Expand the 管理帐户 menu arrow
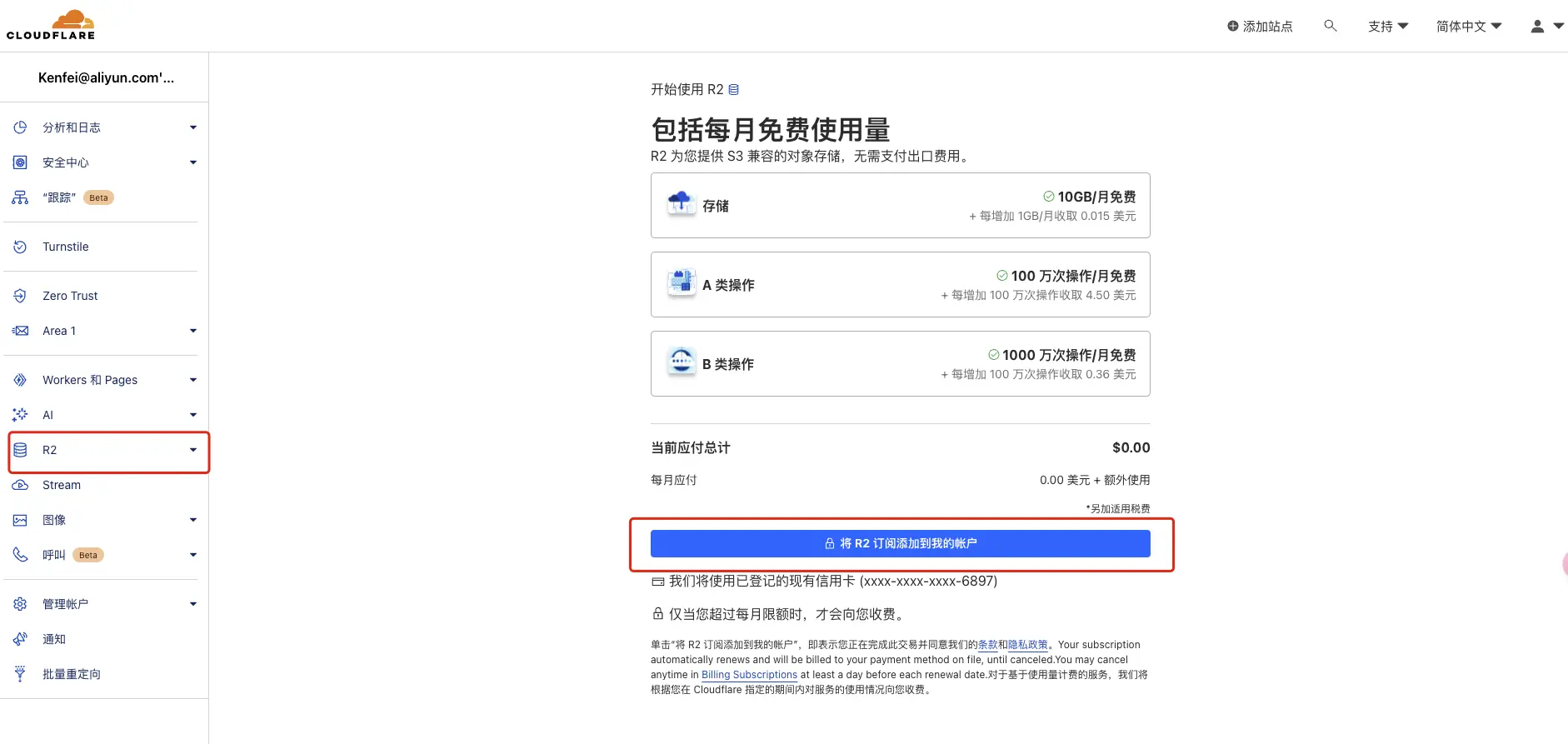The height and width of the screenshot is (744, 1568). click(x=193, y=604)
